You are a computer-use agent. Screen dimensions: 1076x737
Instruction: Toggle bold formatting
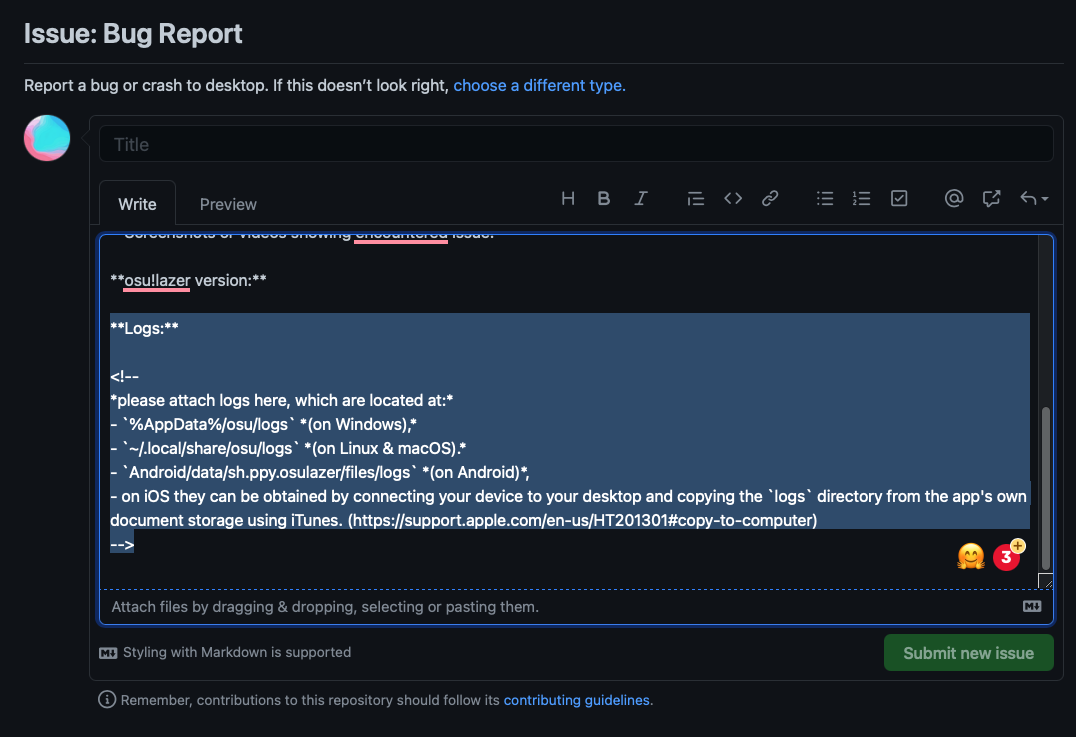(x=604, y=198)
